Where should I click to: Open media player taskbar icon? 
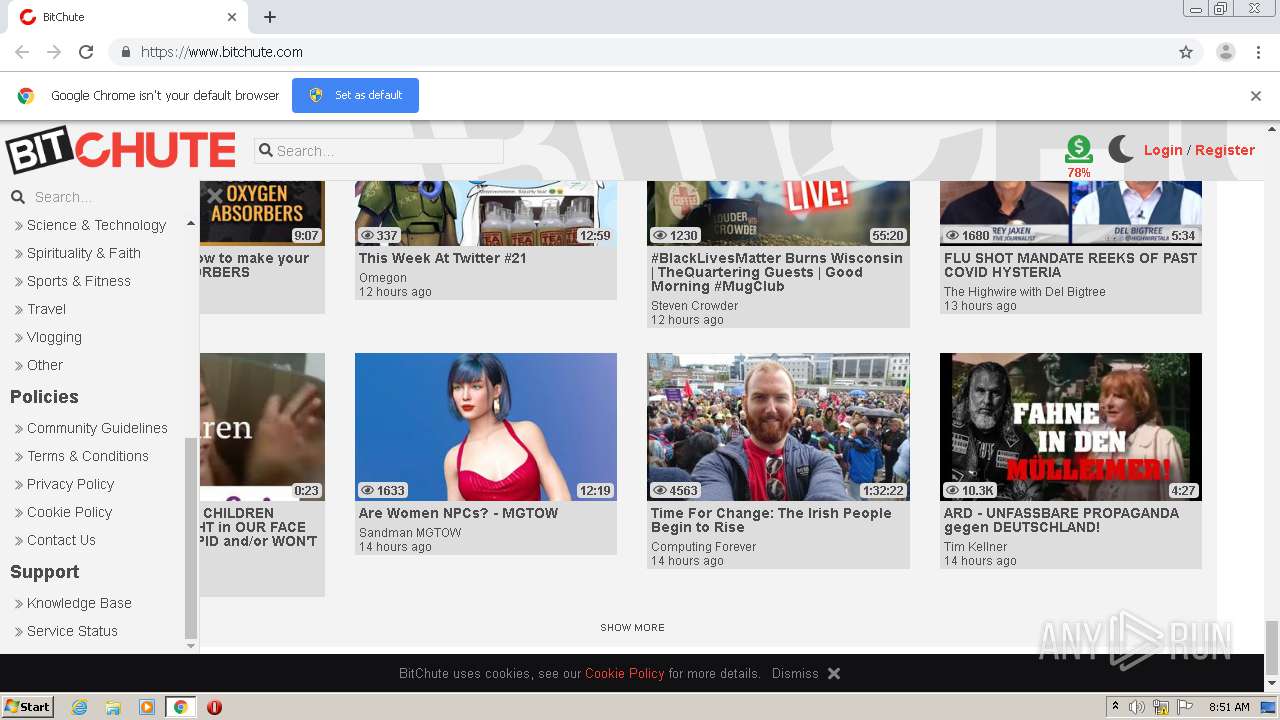[x=147, y=707]
